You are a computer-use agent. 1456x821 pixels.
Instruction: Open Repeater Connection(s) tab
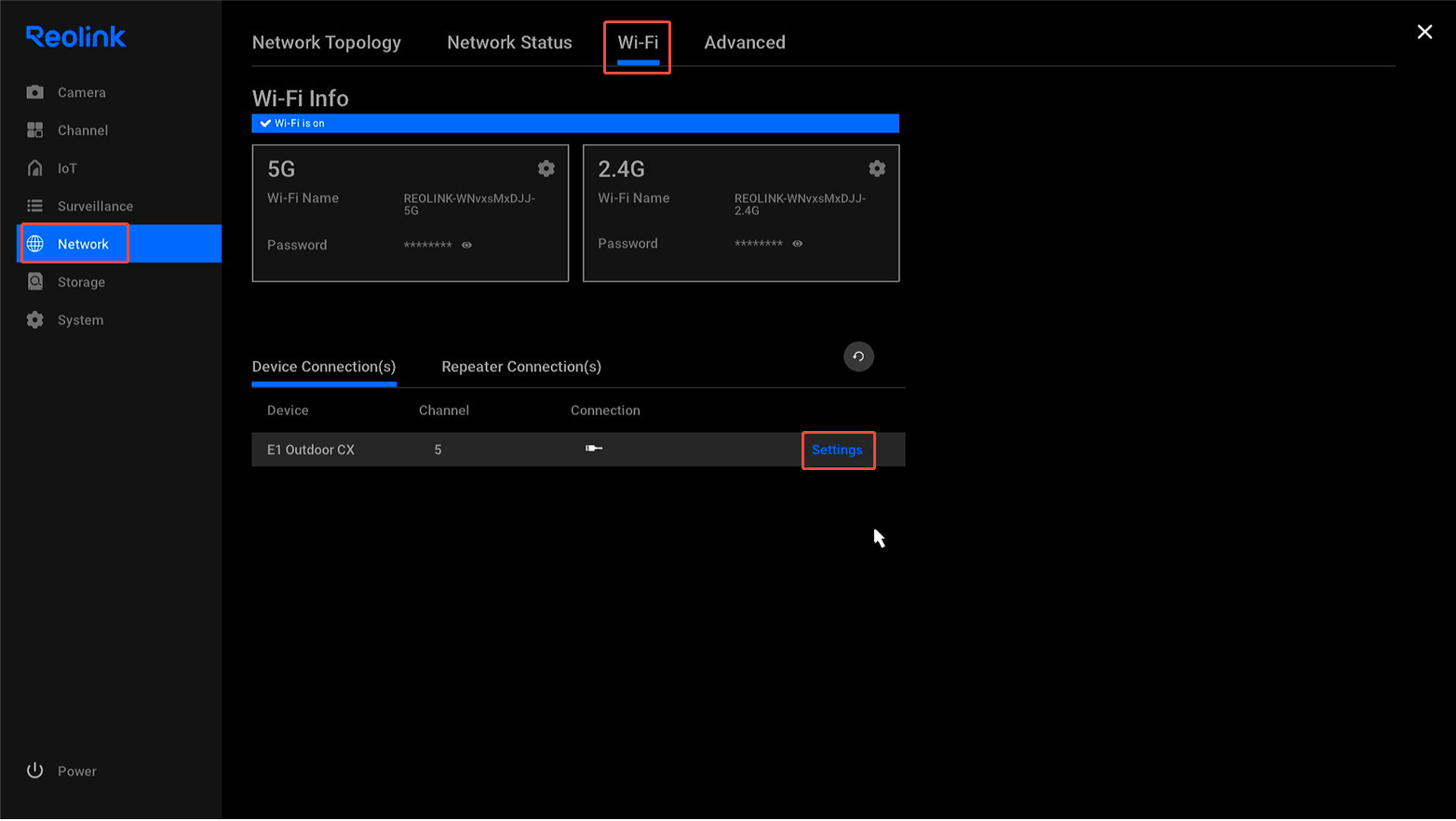[521, 367]
